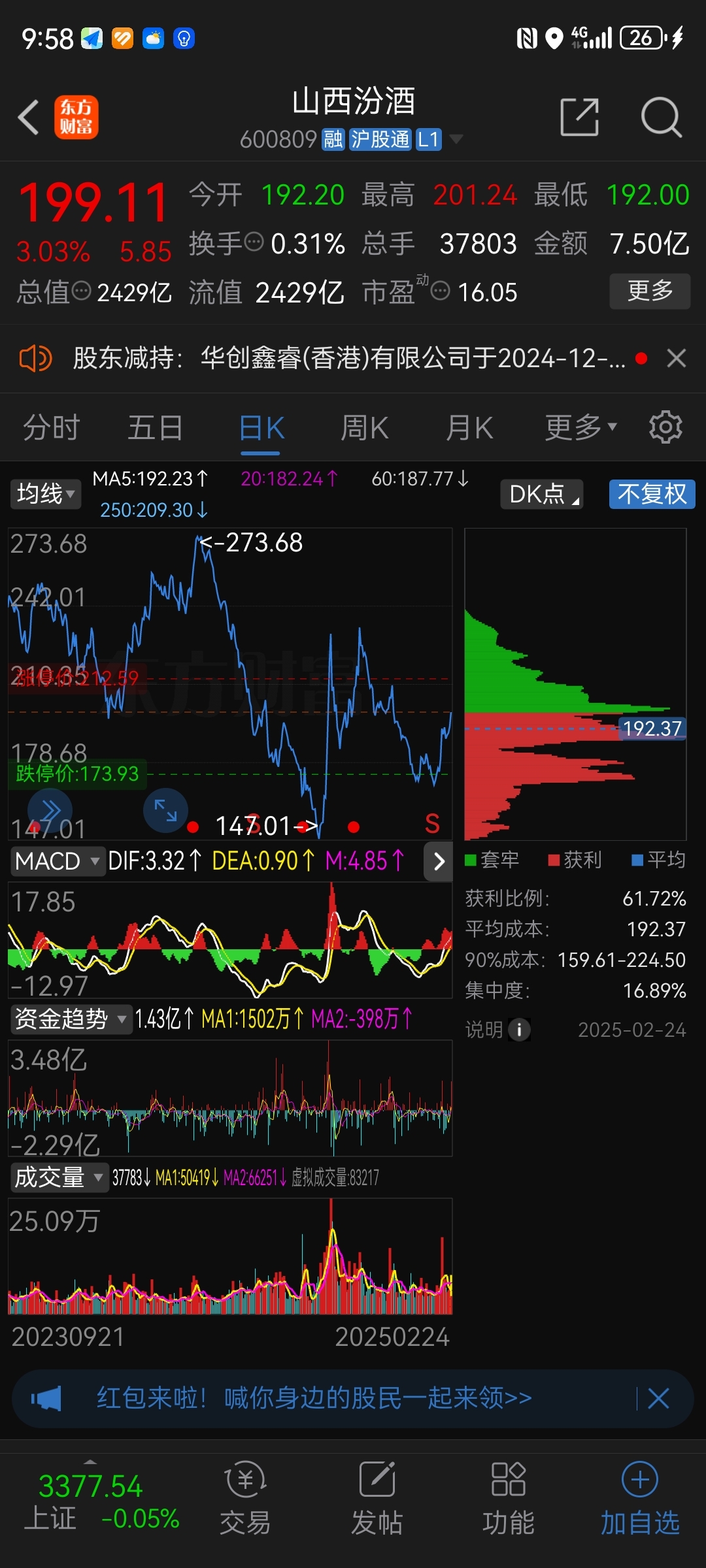
Task: Tap the 90%成本 159.61-224.50 value
Action: click(x=622, y=960)
